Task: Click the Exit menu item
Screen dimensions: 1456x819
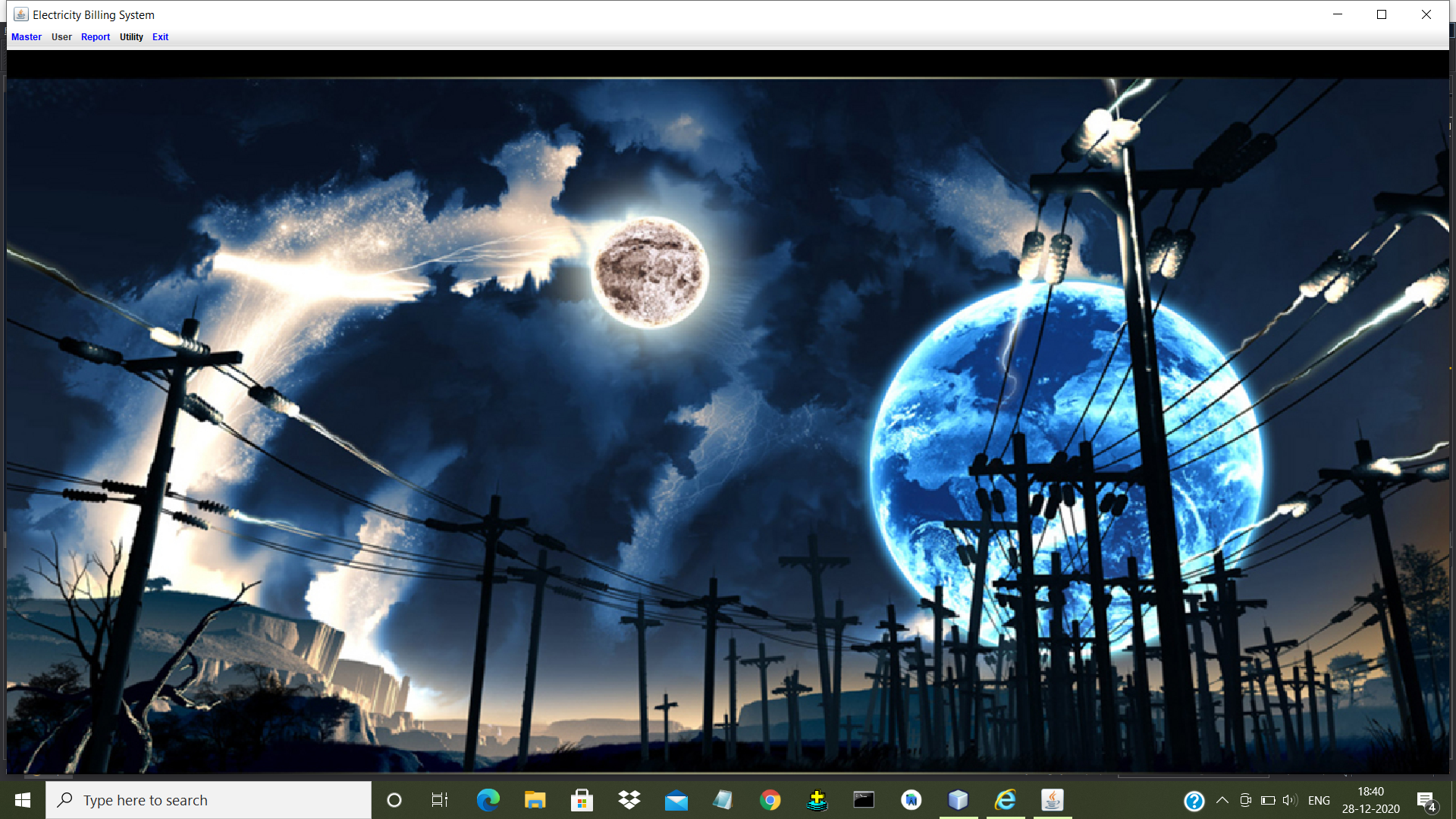Action: pos(160,36)
